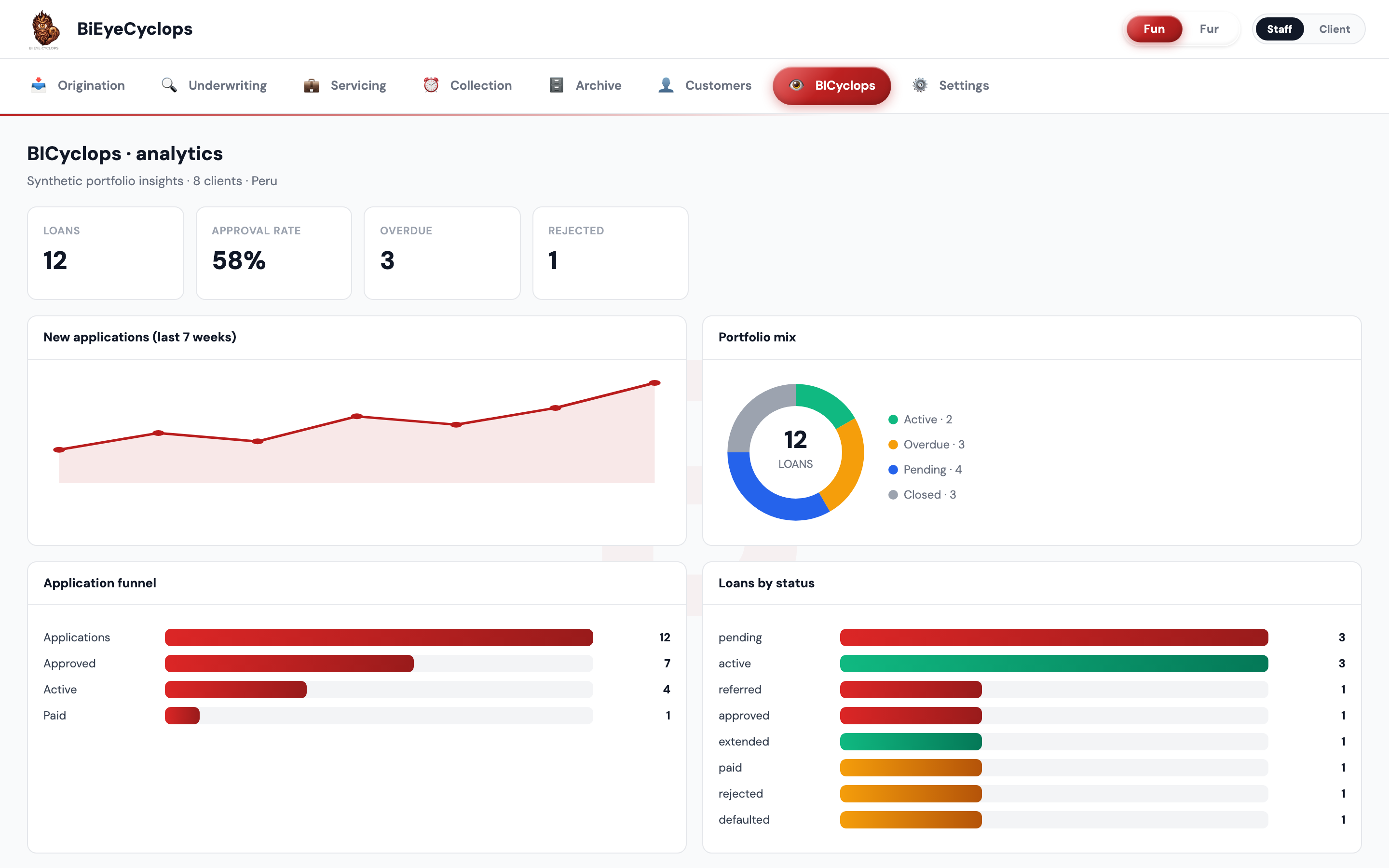The image size is (1389, 868).
Task: Click the 'Loans by status' panel heading
Action: [766, 583]
